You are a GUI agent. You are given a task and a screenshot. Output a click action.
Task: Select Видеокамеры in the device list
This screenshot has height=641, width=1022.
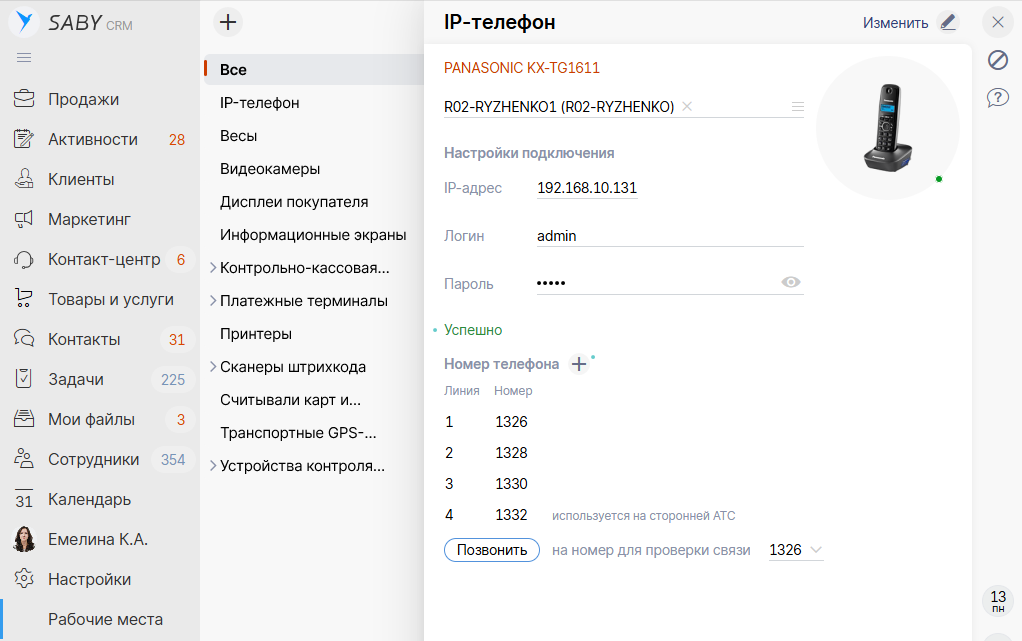(x=270, y=169)
